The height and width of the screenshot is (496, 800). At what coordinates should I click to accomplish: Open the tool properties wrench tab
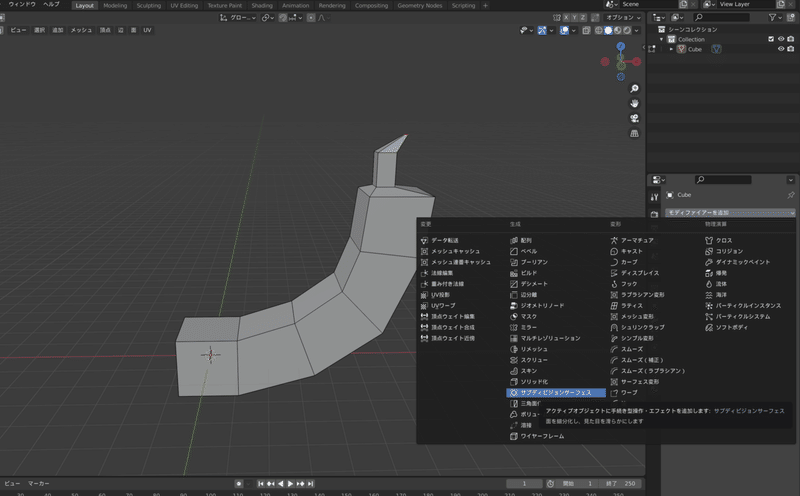[x=653, y=195]
